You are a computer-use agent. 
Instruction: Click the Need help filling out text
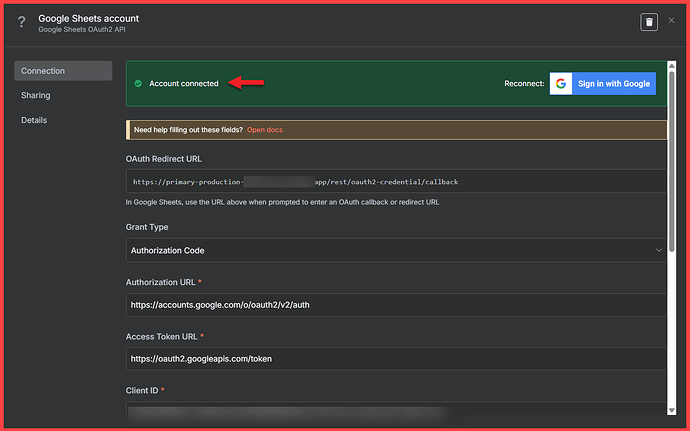(x=188, y=130)
